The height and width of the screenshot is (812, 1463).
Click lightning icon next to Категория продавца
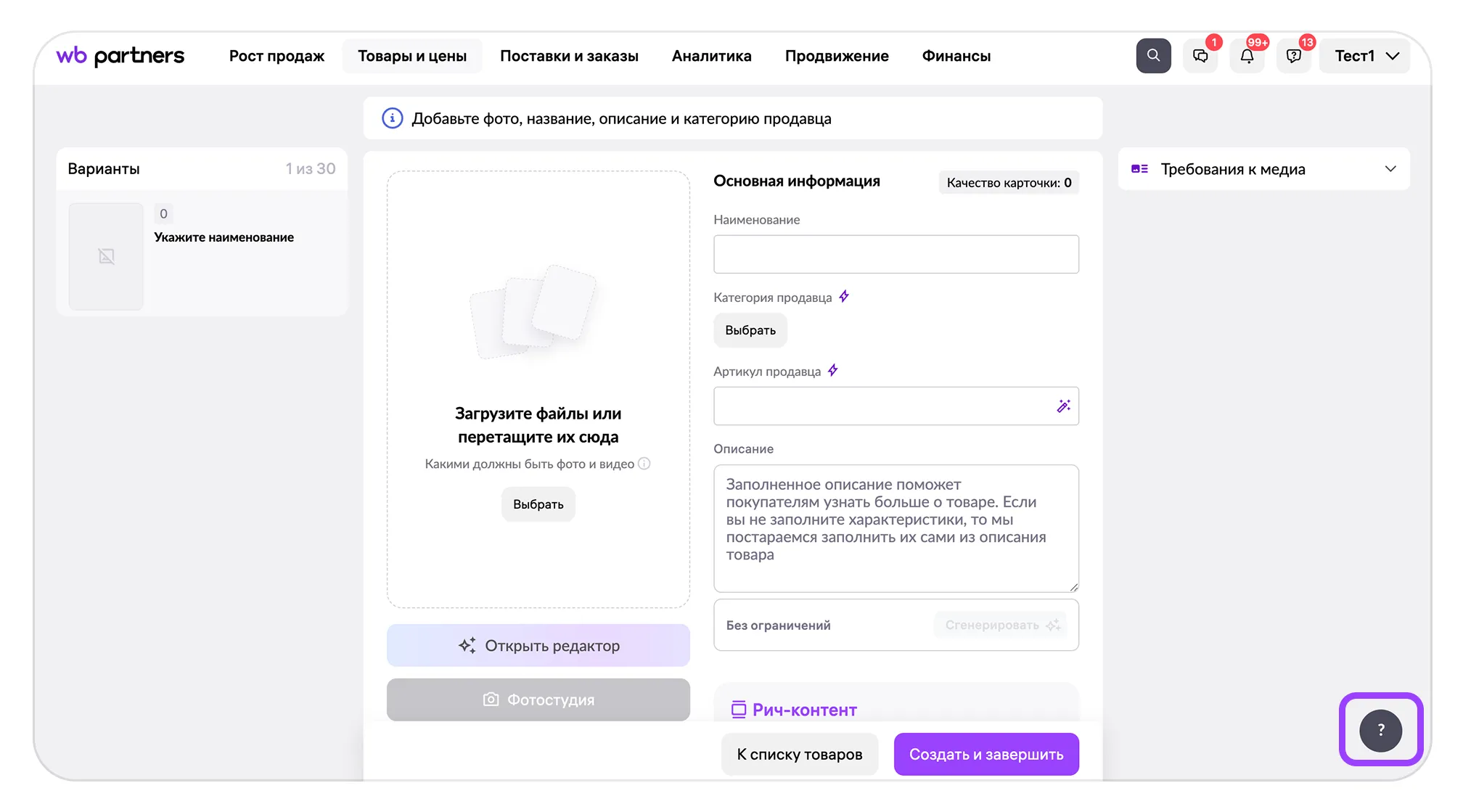(x=844, y=297)
